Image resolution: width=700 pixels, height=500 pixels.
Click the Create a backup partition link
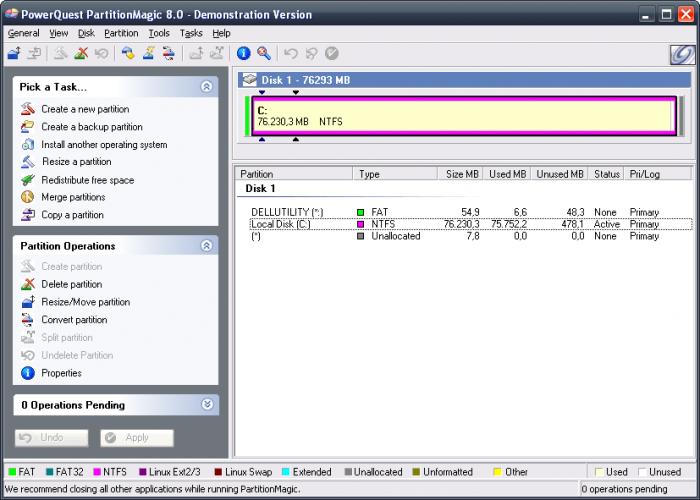pos(91,127)
